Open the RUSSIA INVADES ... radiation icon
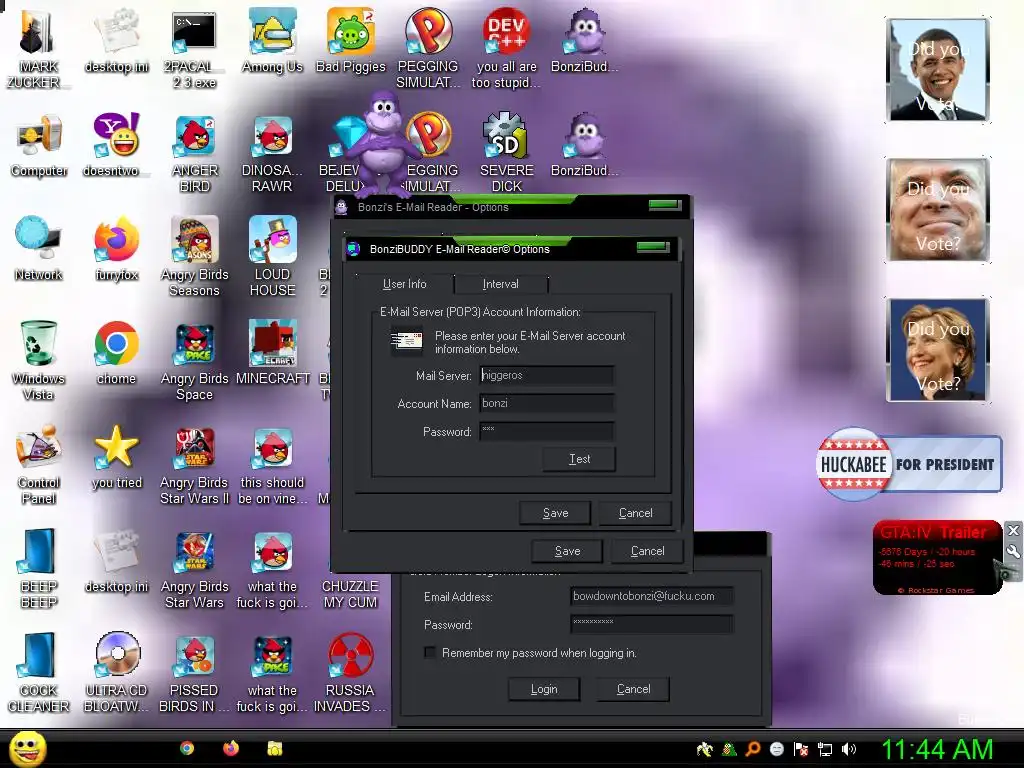Screen dimensions: 1024x768 tap(350, 673)
